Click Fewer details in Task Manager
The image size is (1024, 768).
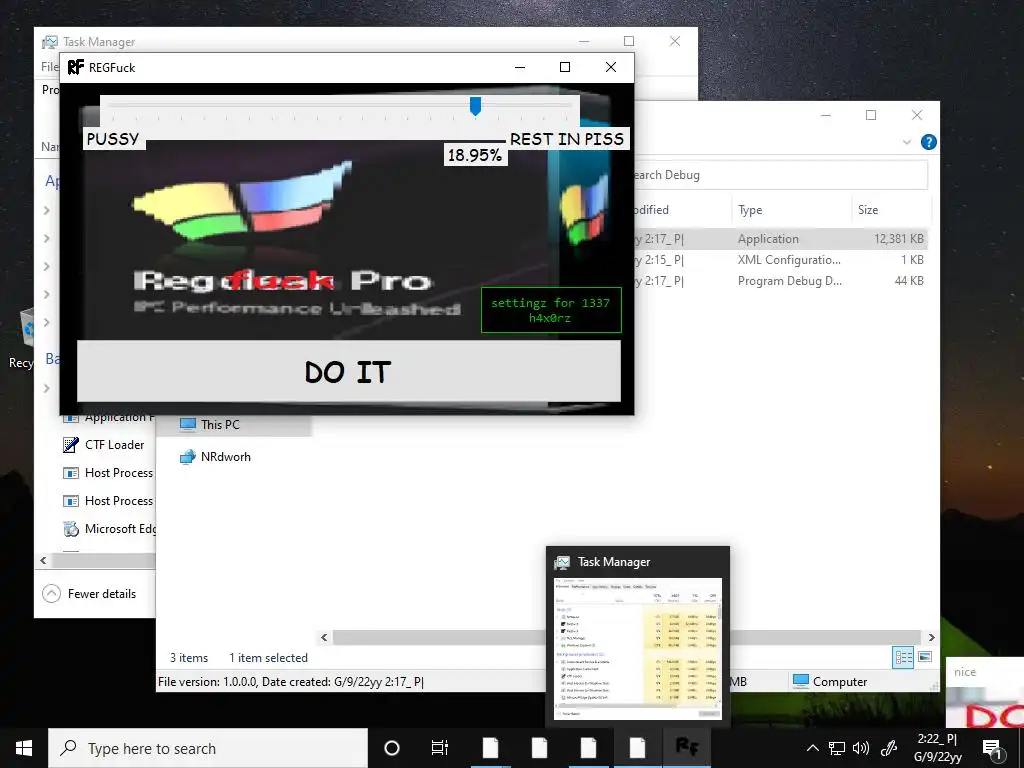click(102, 594)
